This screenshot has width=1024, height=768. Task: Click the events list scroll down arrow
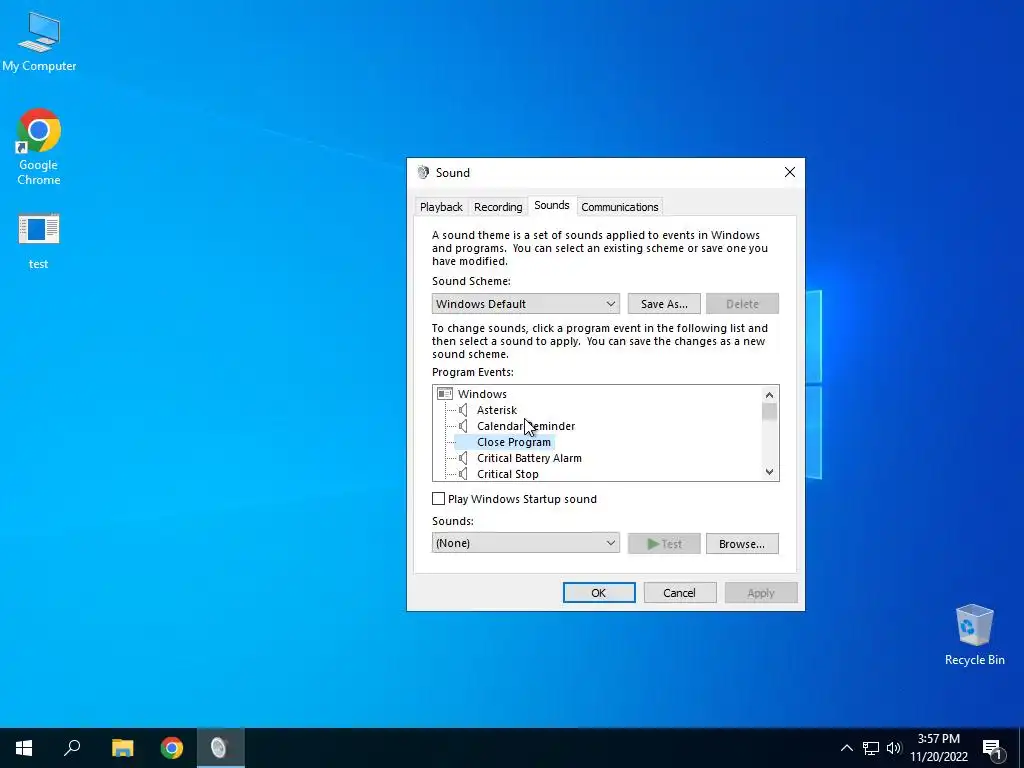769,472
